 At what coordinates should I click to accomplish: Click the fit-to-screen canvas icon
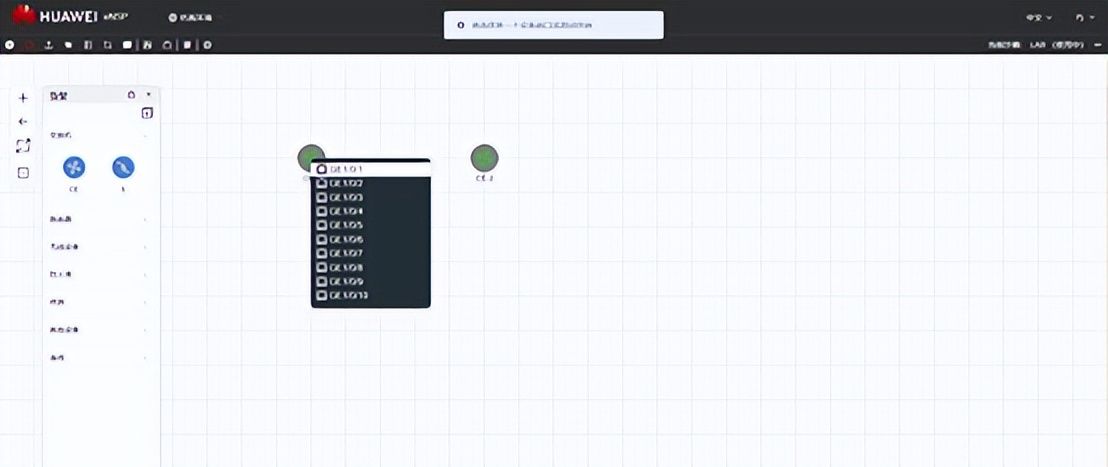23,146
